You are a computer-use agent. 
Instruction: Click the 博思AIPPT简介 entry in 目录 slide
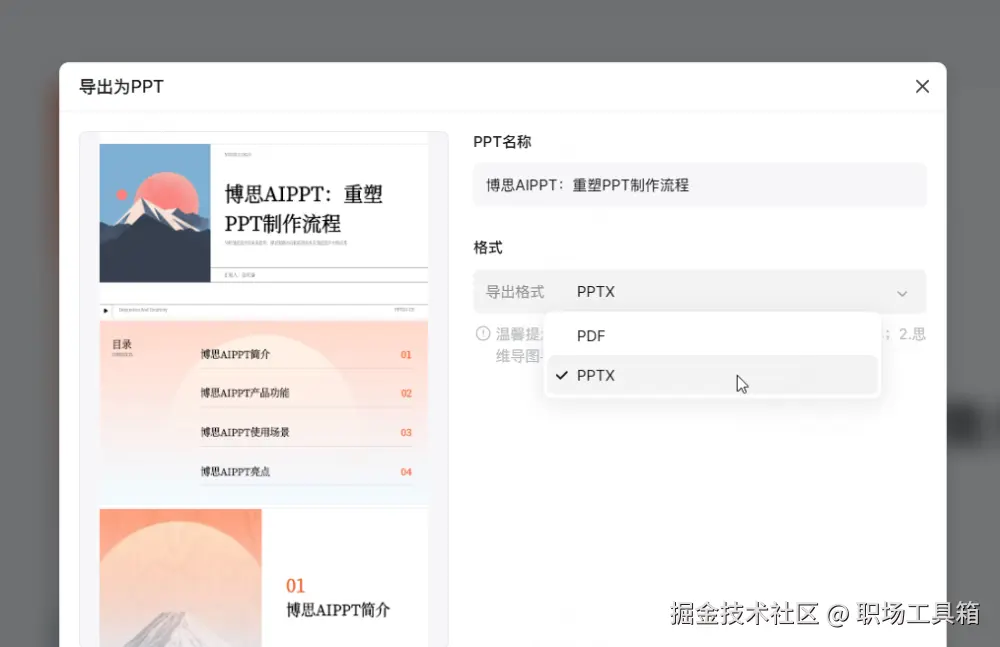[x=235, y=354]
